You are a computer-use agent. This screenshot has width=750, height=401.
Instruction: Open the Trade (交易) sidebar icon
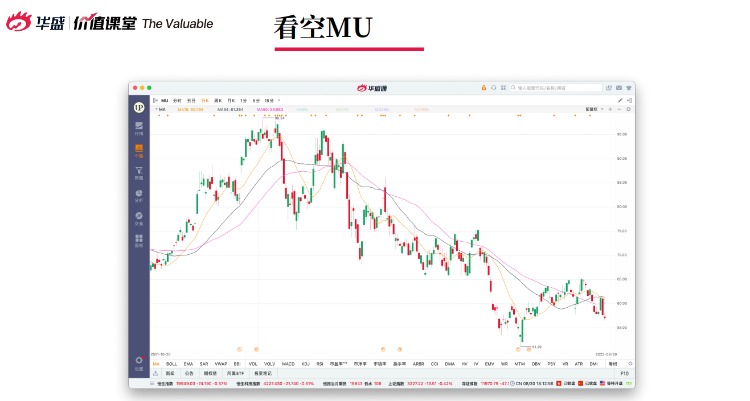pos(139,218)
